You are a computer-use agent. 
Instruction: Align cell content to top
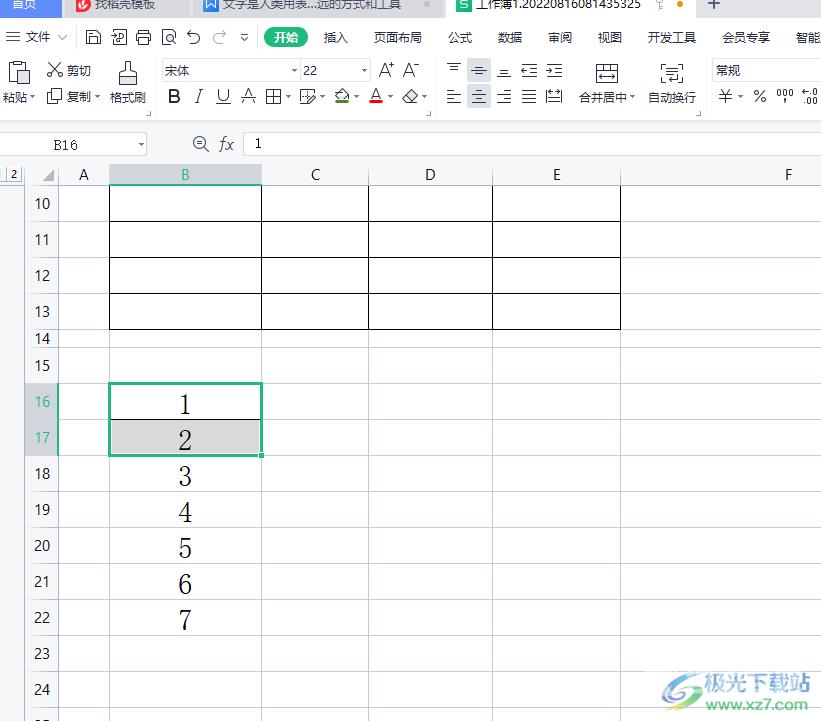[453, 70]
